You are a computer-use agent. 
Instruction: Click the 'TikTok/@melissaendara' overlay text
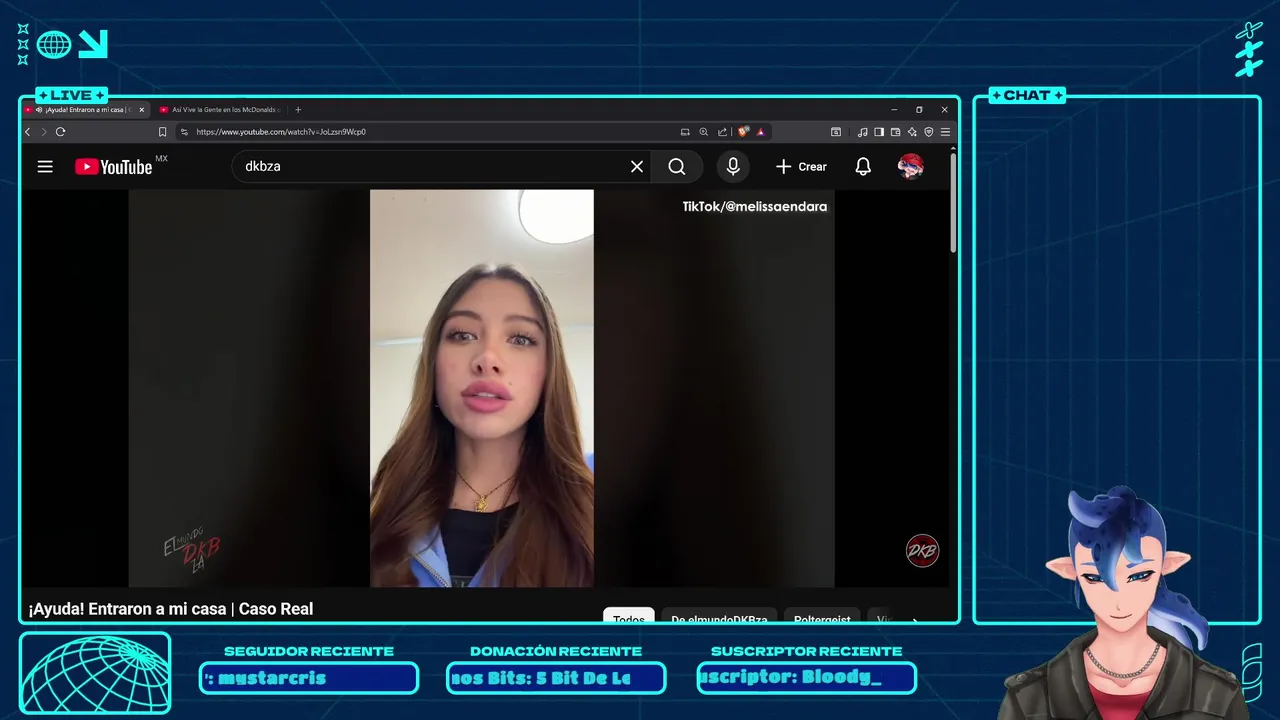(x=755, y=207)
